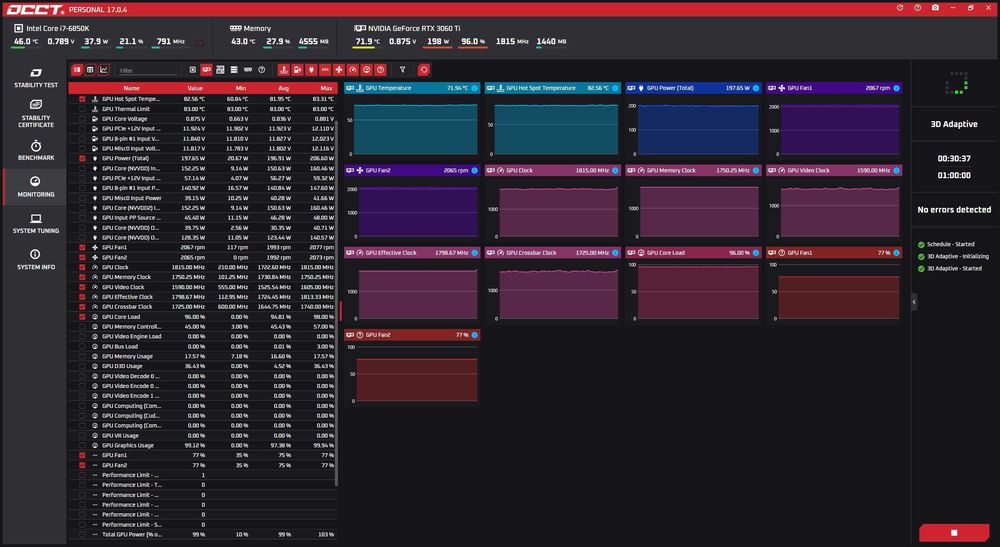Go to the System Tuning page

tap(36, 223)
